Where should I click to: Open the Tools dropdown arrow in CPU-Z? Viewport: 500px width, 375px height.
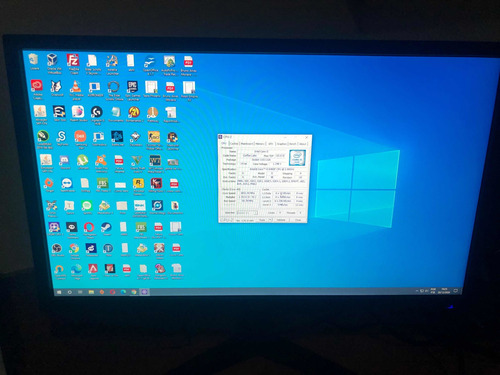[270, 220]
